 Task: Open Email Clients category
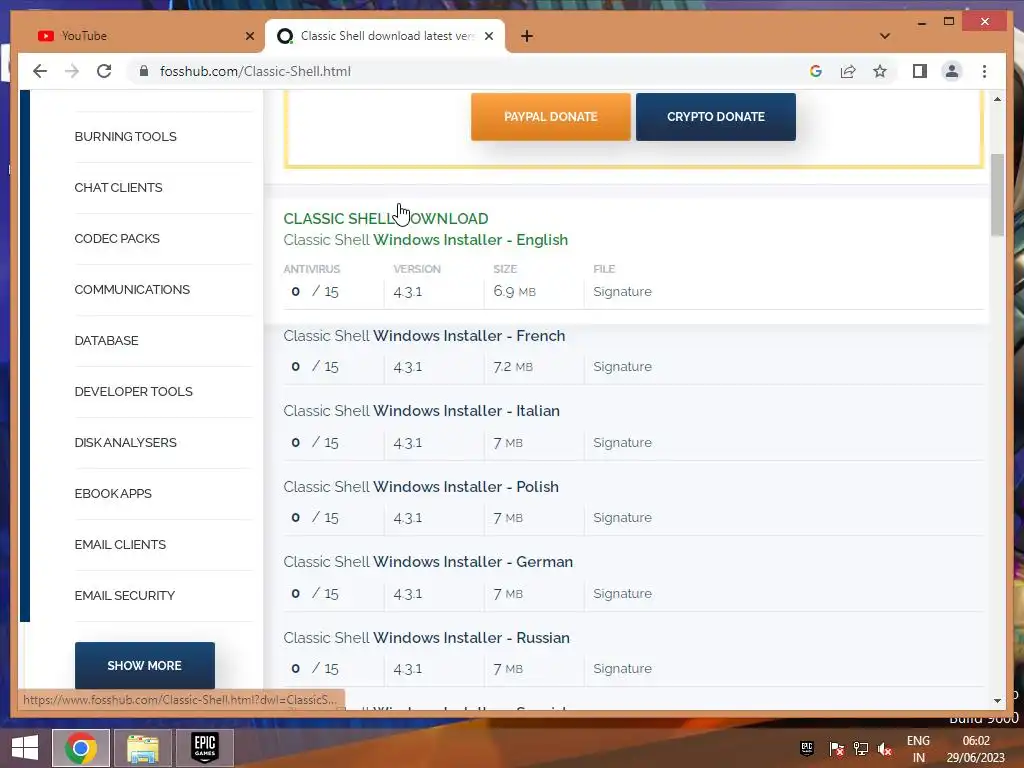click(x=120, y=544)
